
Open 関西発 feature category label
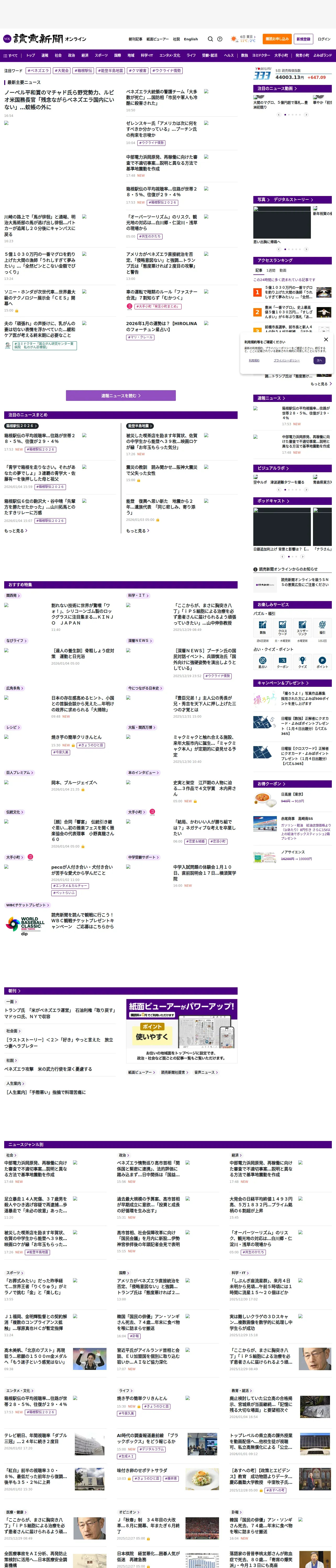click(13, 595)
